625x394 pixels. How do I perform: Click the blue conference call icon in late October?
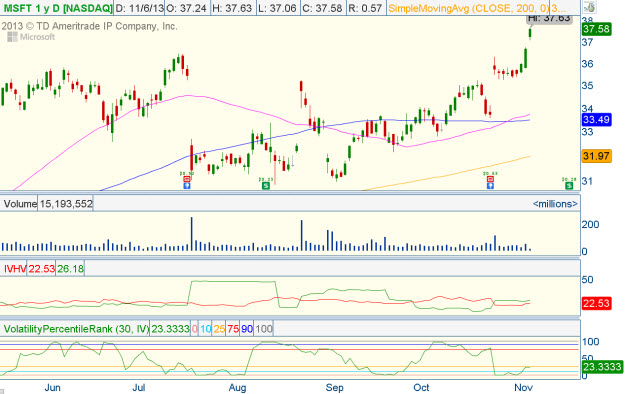[490, 186]
